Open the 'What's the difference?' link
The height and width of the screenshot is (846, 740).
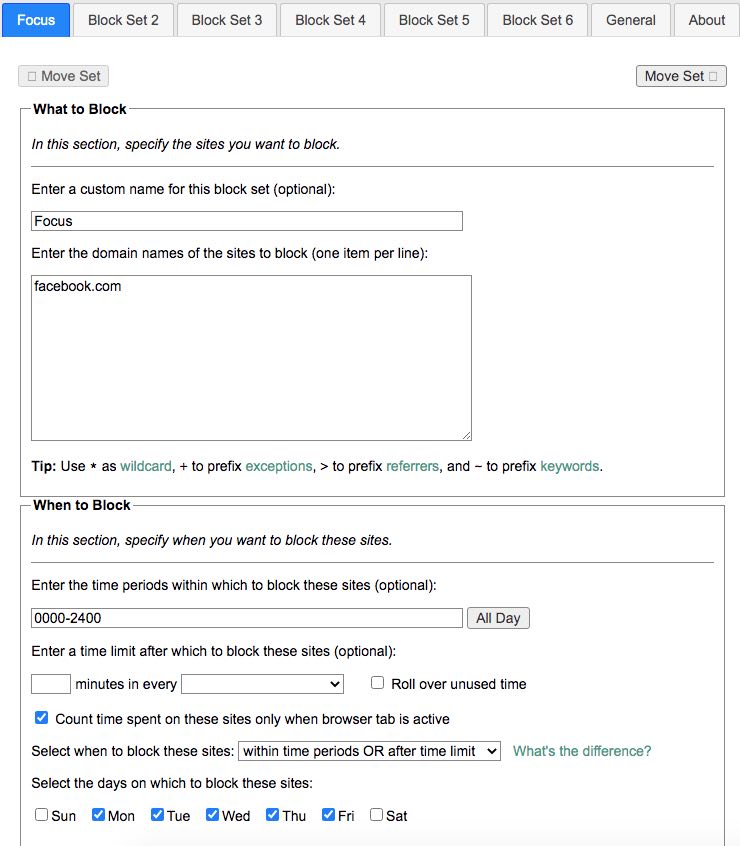coord(582,751)
